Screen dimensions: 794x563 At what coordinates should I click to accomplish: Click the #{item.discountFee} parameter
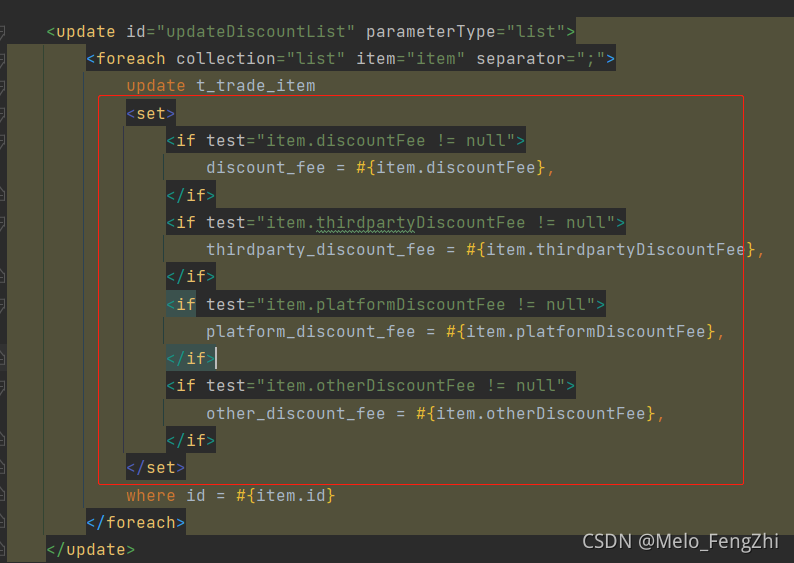click(451, 168)
